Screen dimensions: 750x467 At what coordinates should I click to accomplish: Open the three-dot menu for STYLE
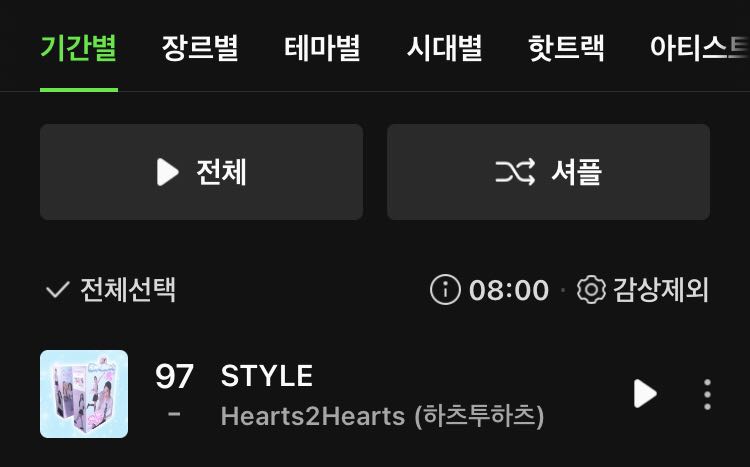[707, 394]
